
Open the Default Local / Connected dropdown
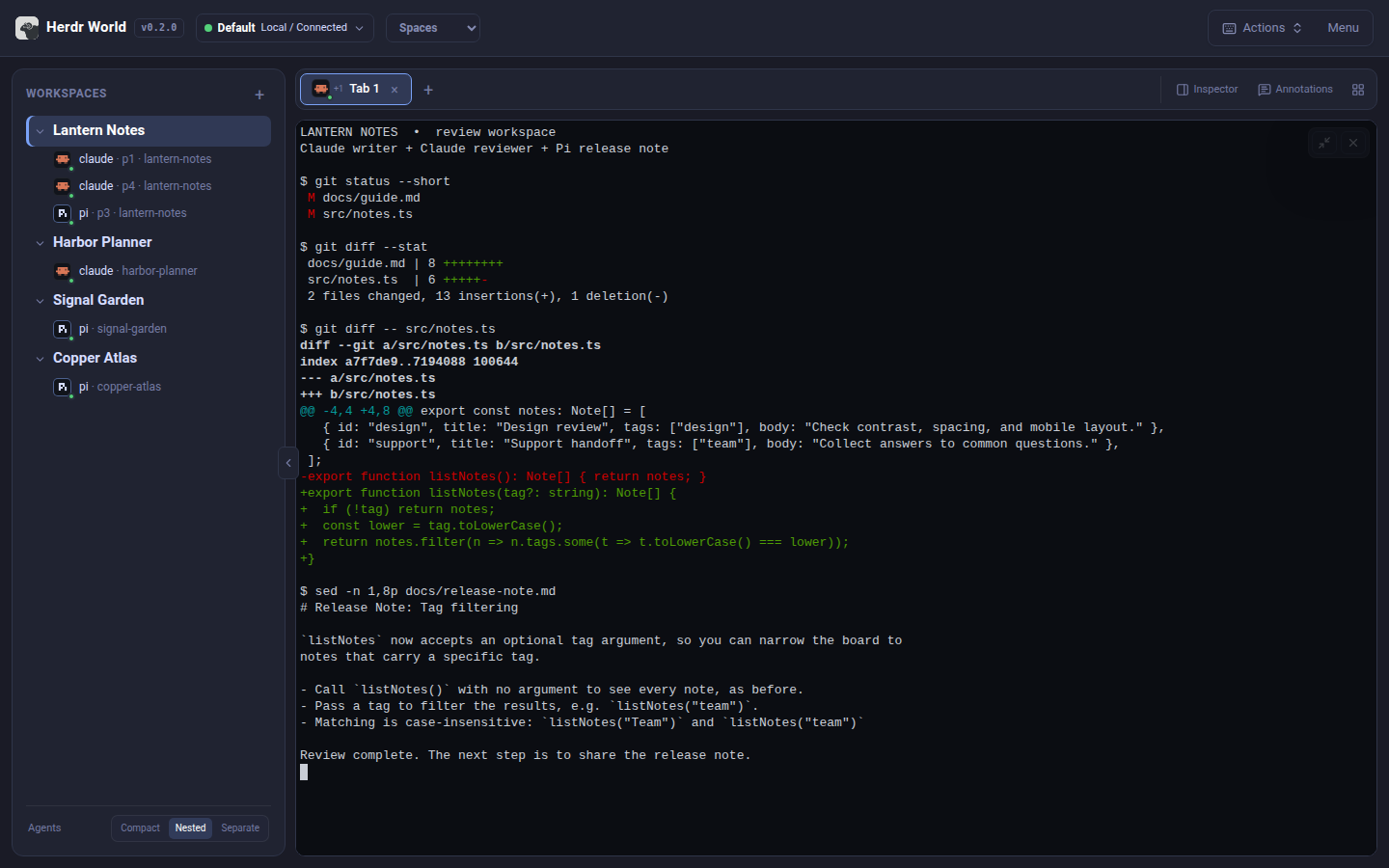click(x=285, y=28)
